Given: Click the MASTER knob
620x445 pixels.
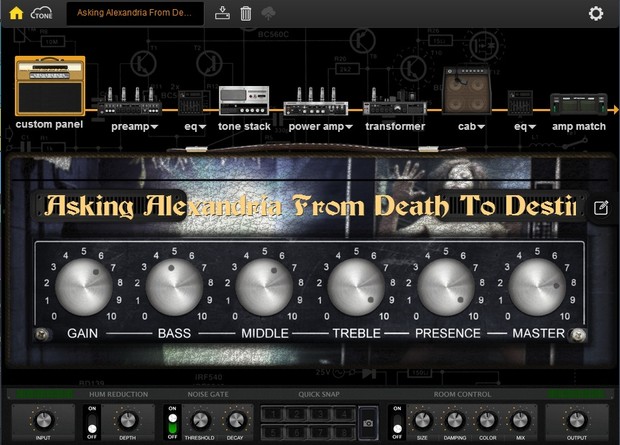Looking at the screenshot, I should pyautogui.click(x=537, y=287).
